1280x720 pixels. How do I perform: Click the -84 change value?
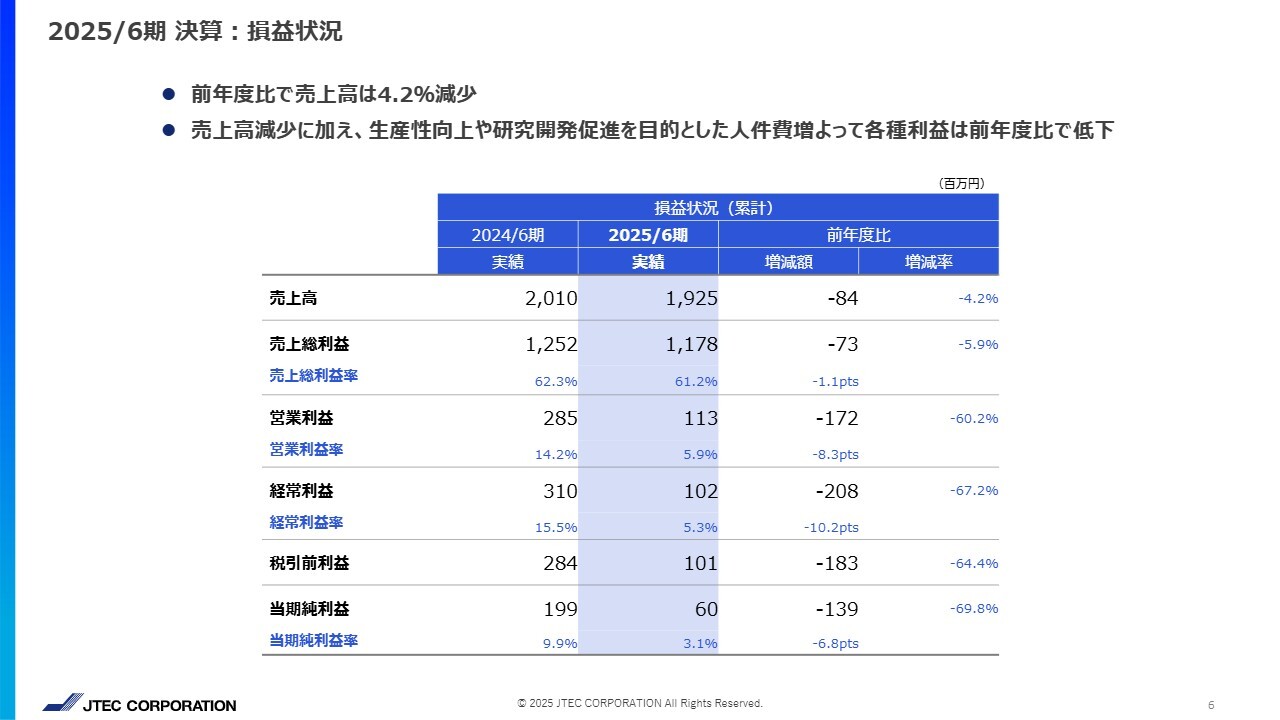point(842,299)
